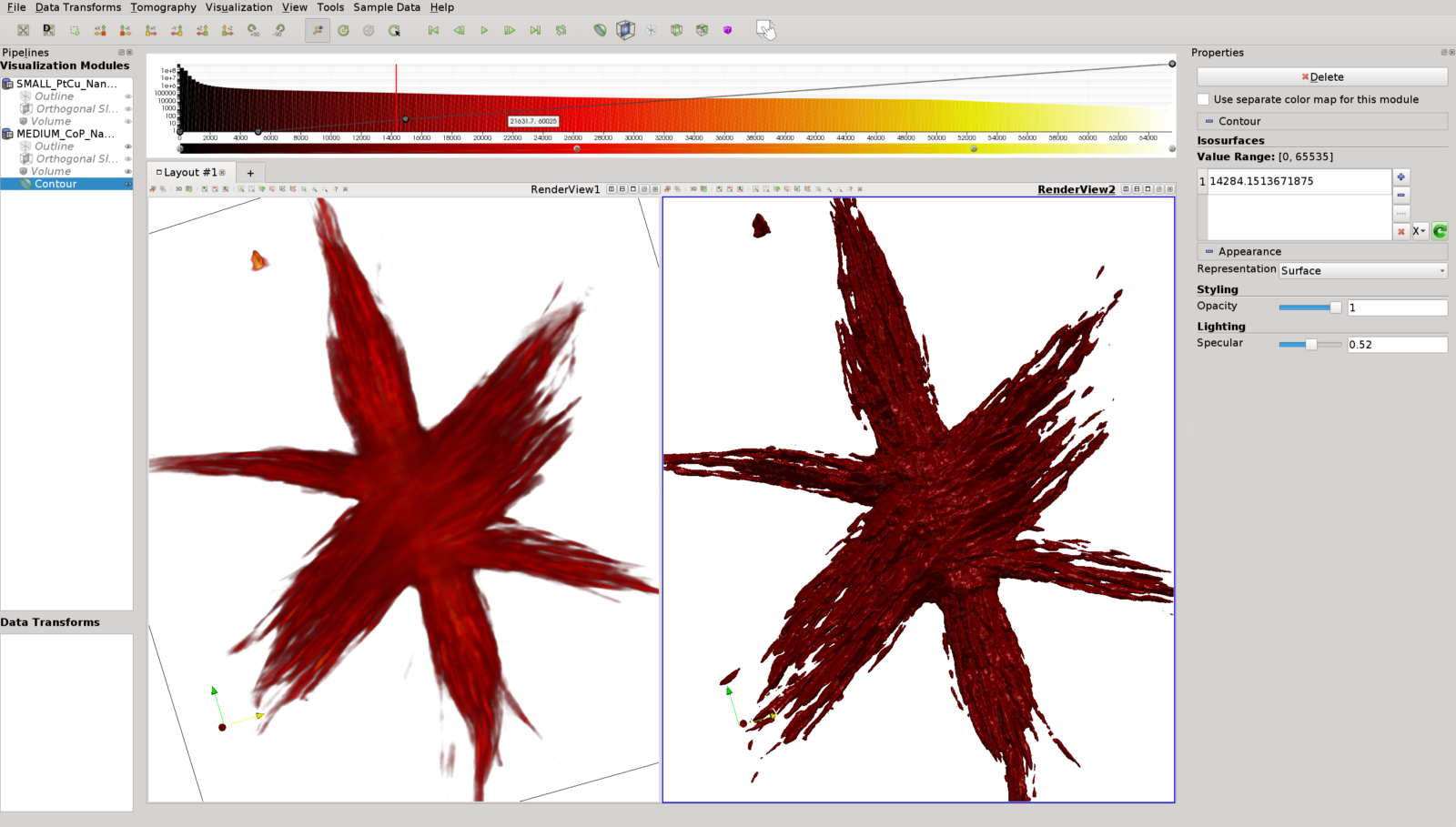Open the reset camera tool in the toolbar
This screenshot has height=827, width=1456.
(x=343, y=30)
